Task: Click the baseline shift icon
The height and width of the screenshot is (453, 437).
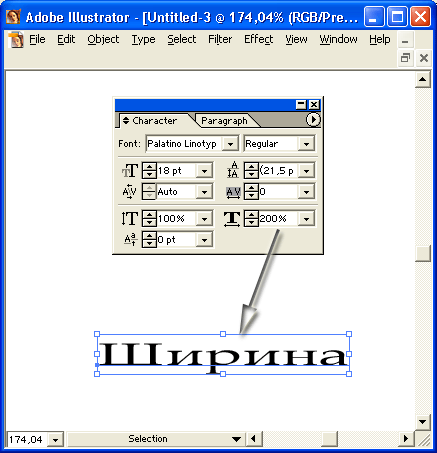Action: [x=130, y=240]
